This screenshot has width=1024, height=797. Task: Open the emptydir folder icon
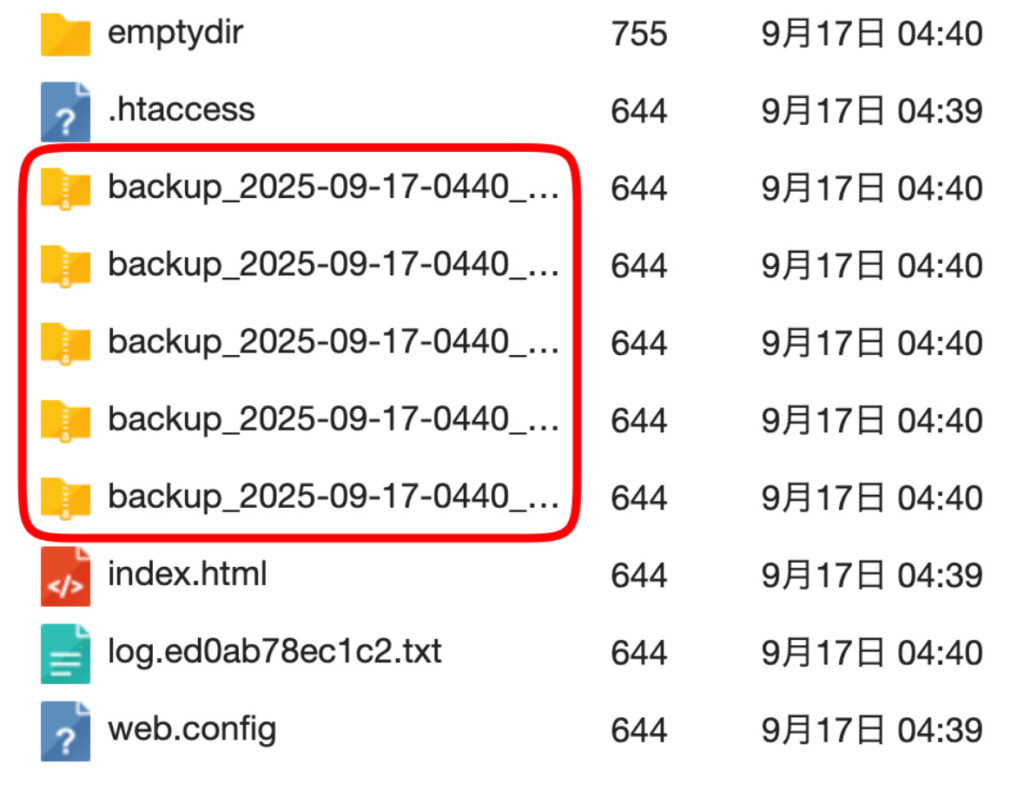pos(65,34)
